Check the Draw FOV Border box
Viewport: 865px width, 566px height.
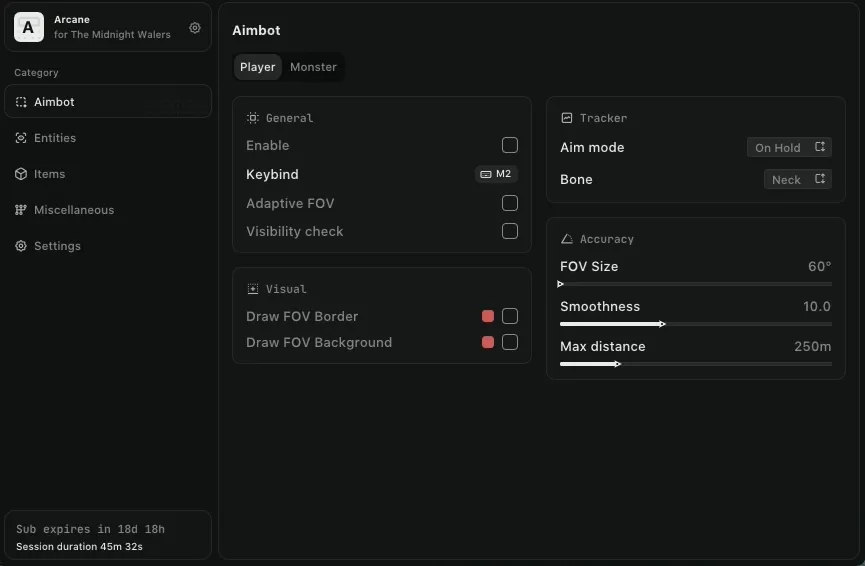coord(510,316)
